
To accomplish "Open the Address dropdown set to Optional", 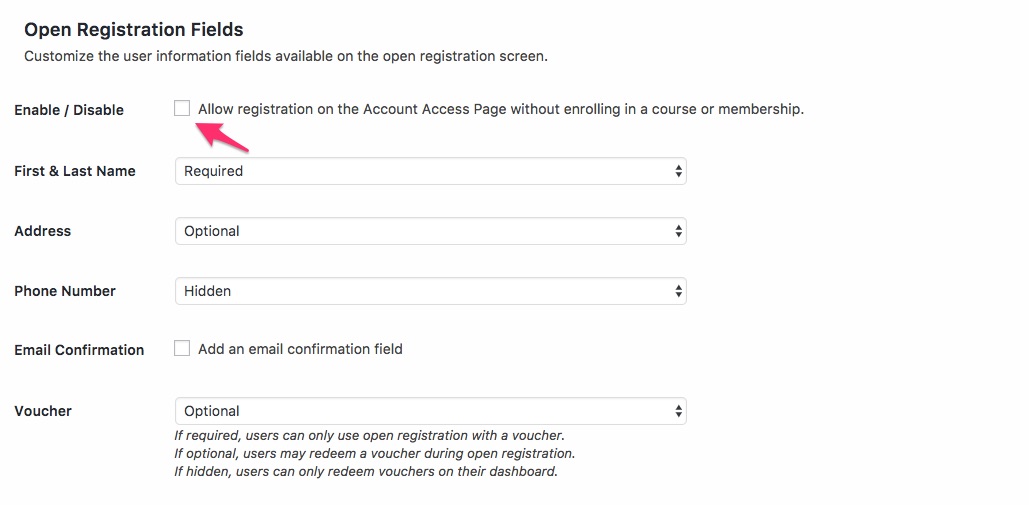I will pyautogui.click(x=430, y=231).
